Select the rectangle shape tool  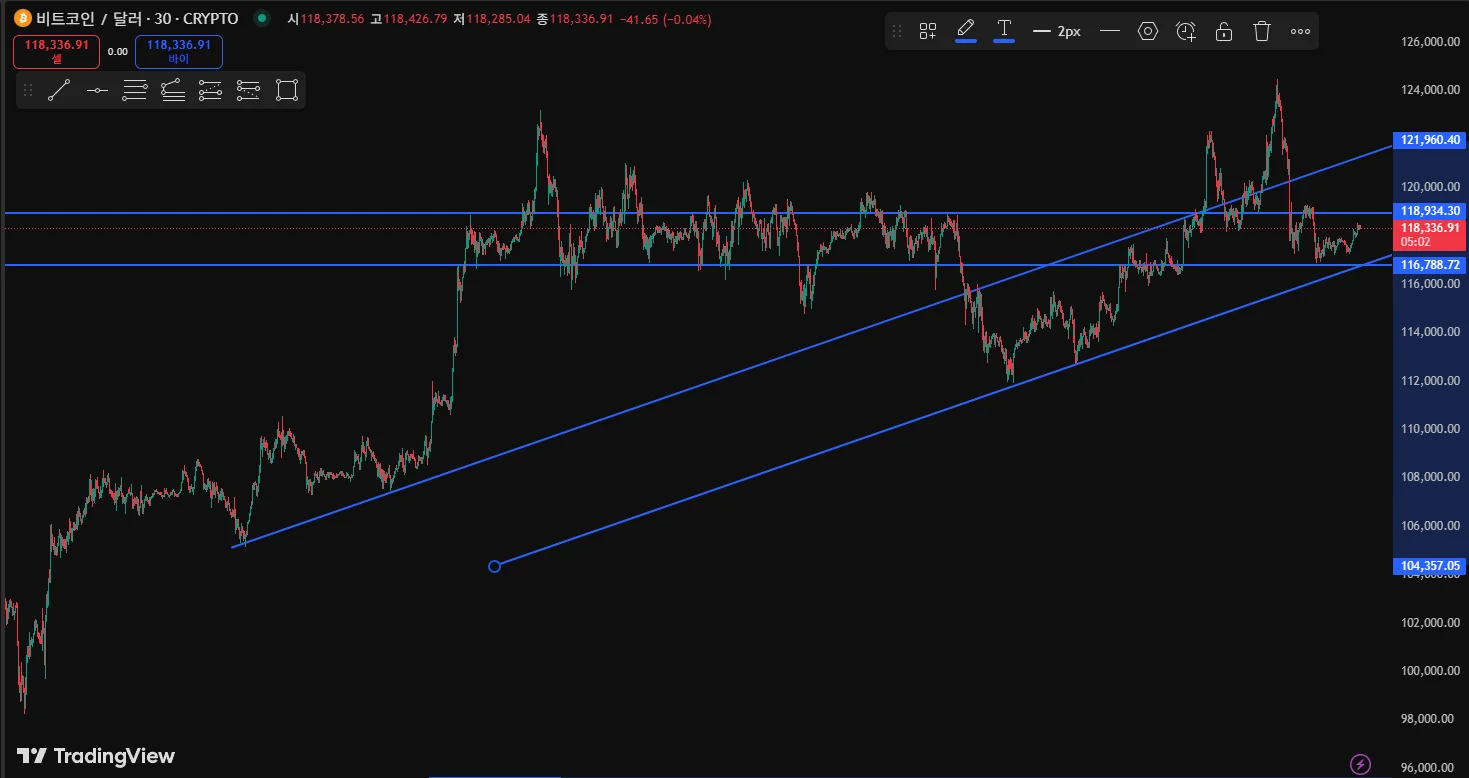287,90
